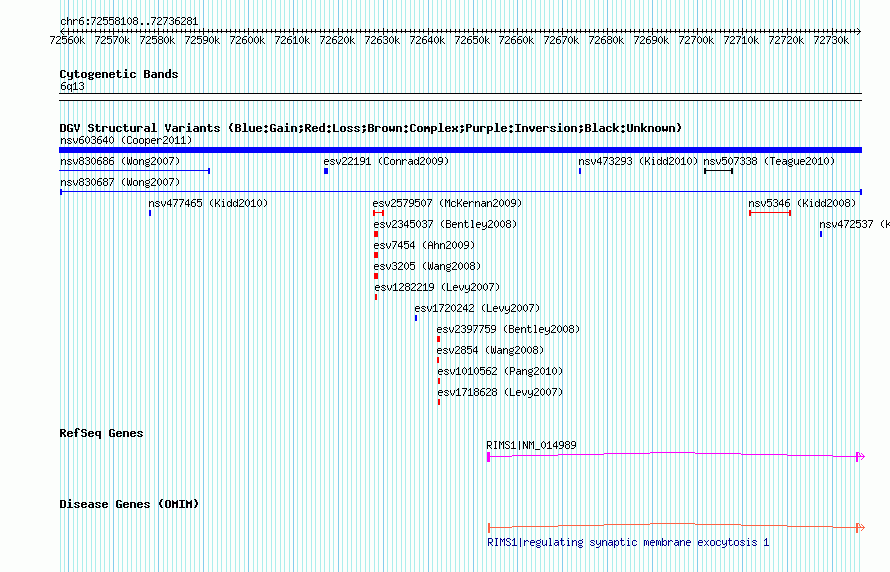The height and width of the screenshot is (572, 890).
Task: Open the esv2397759 (Bentley2008) variant
Action: pyautogui.click(x=508, y=329)
